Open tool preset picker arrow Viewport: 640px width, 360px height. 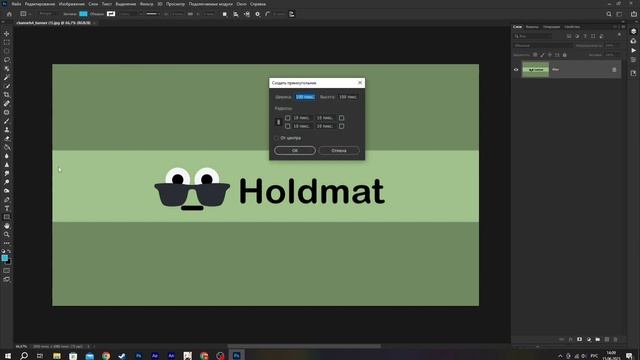tap(29, 14)
